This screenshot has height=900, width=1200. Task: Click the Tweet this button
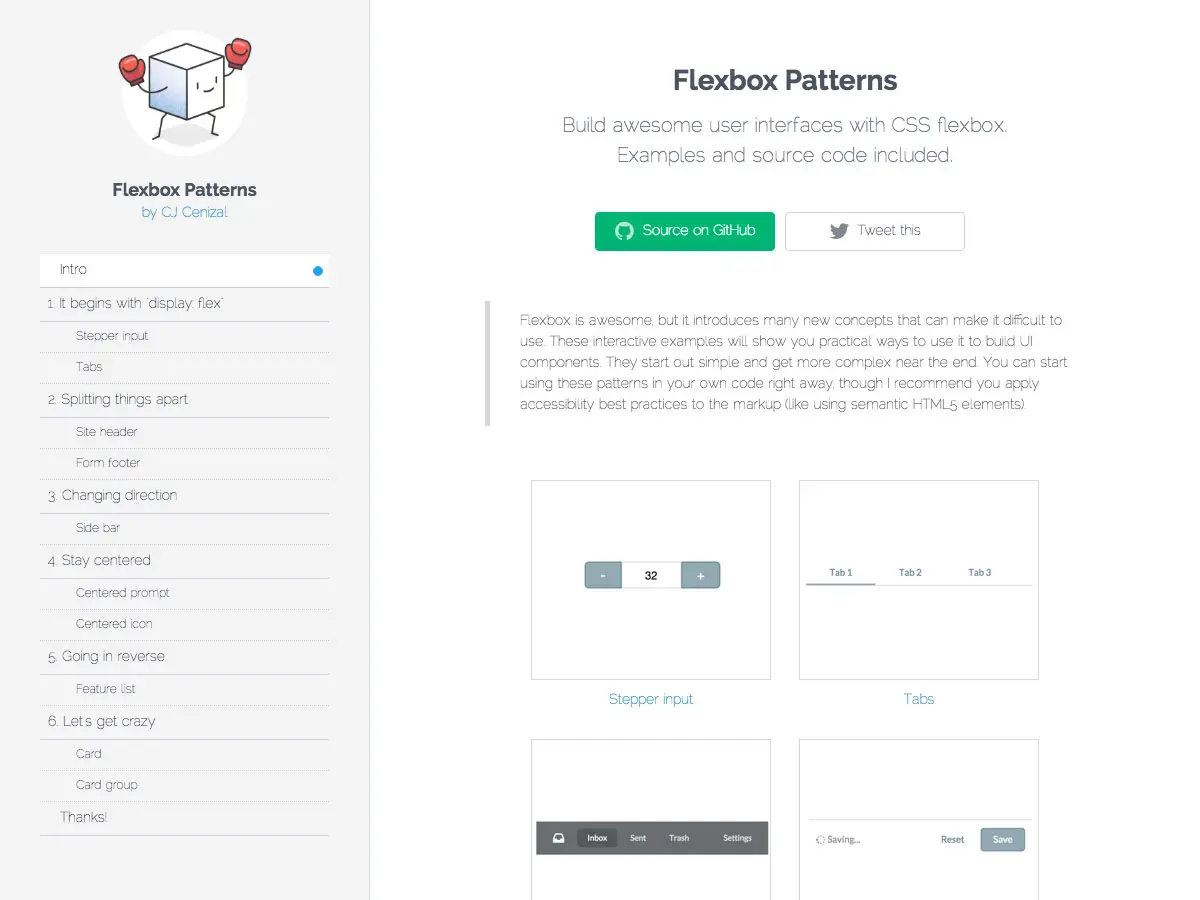(x=874, y=231)
